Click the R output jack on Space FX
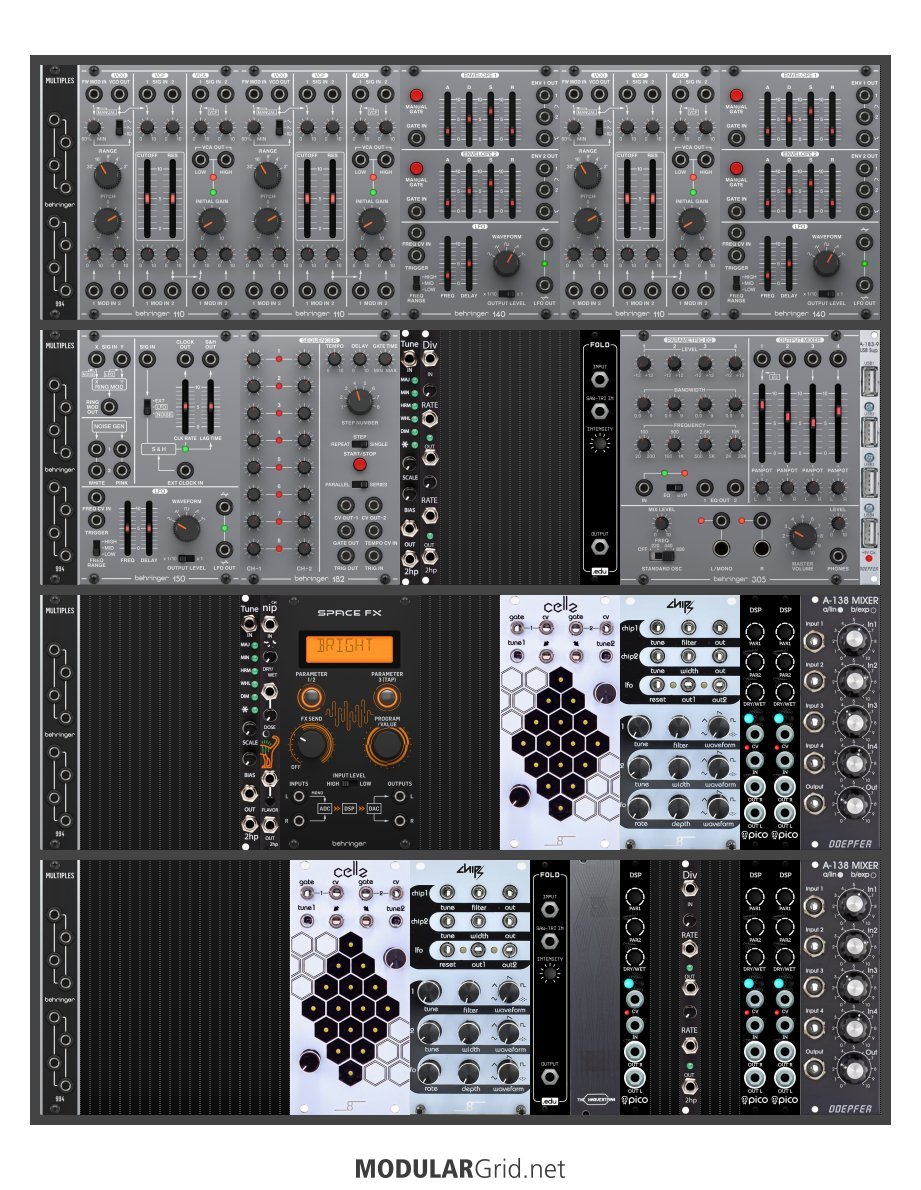This screenshot has height=1190, width=921. coord(399,820)
